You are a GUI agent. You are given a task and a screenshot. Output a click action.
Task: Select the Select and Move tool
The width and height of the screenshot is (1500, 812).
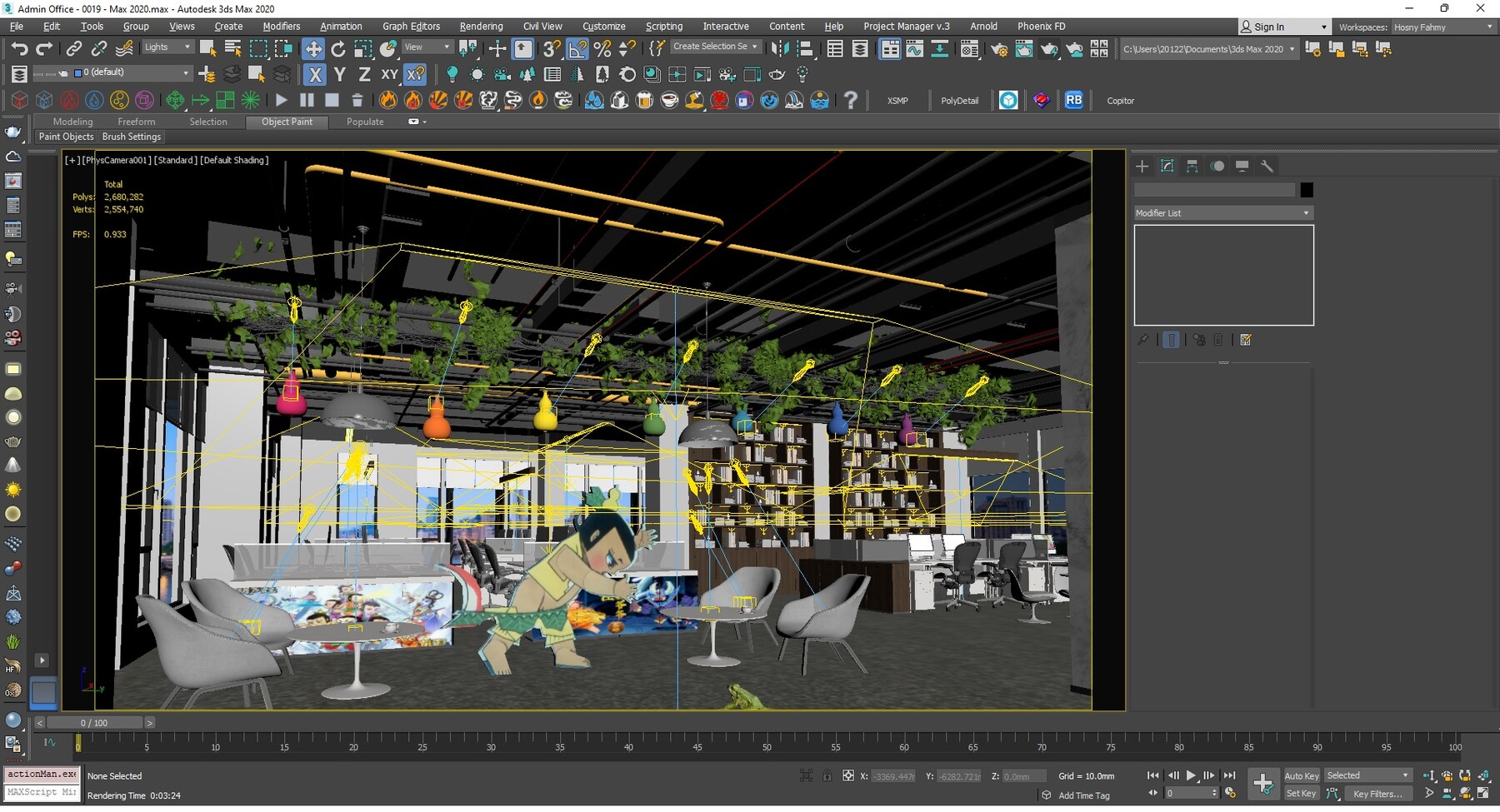pyautogui.click(x=314, y=48)
